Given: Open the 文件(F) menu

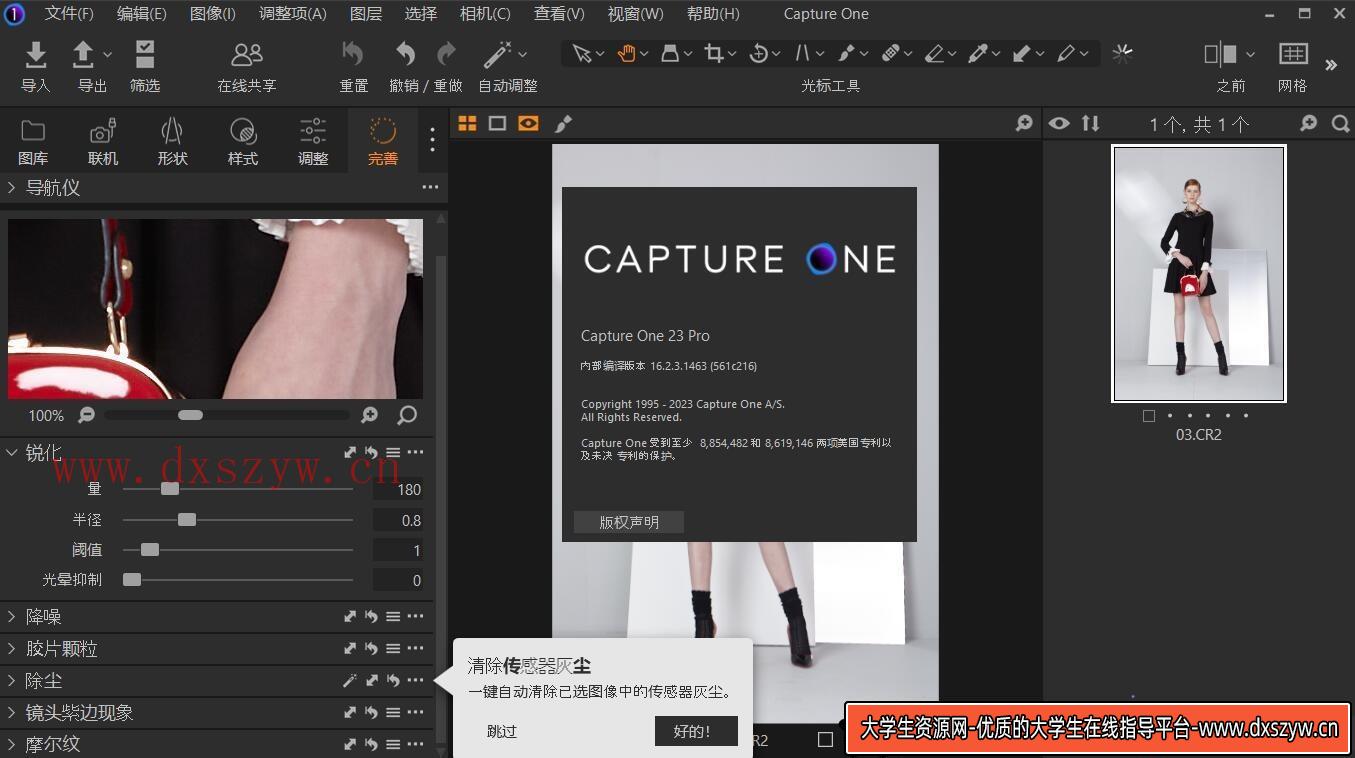Looking at the screenshot, I should (x=69, y=14).
